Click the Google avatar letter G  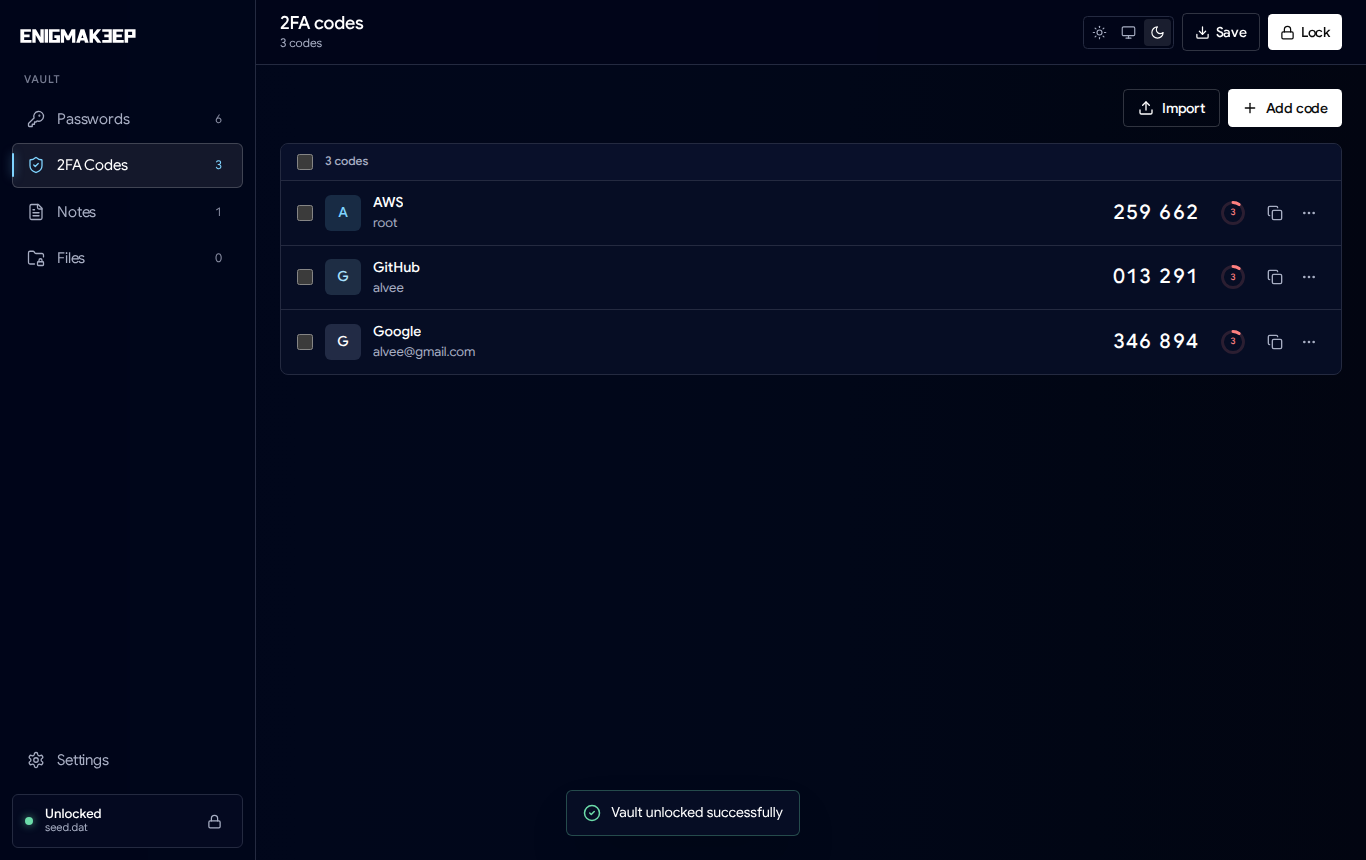click(343, 342)
